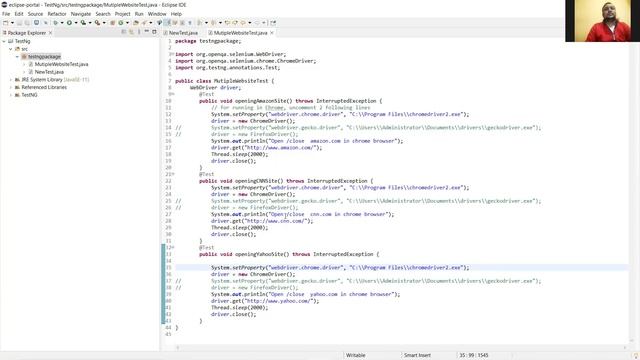Open the External Tools dropdown arrow
Image resolution: width=640 pixels, height=360 pixels.
click(104, 23)
